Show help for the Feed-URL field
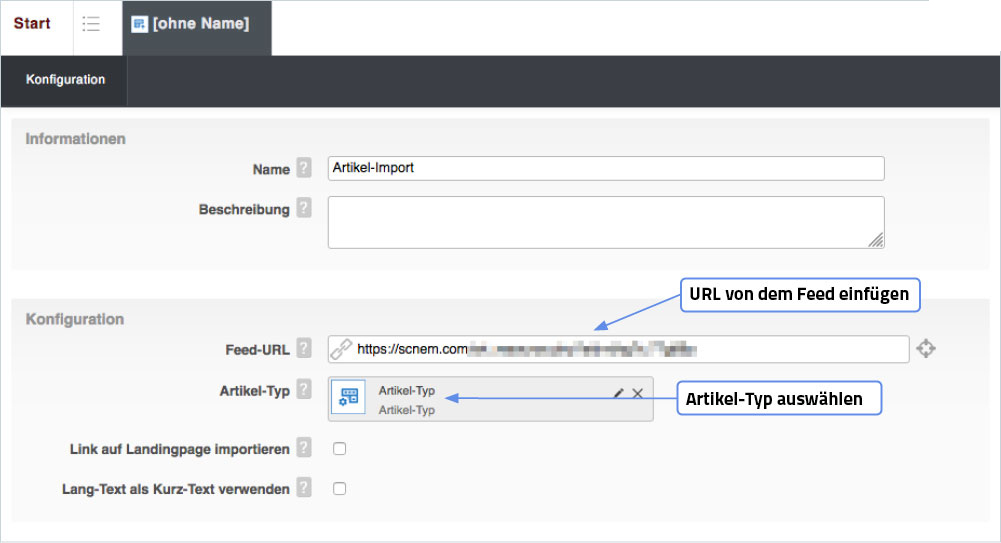 pos(304,348)
